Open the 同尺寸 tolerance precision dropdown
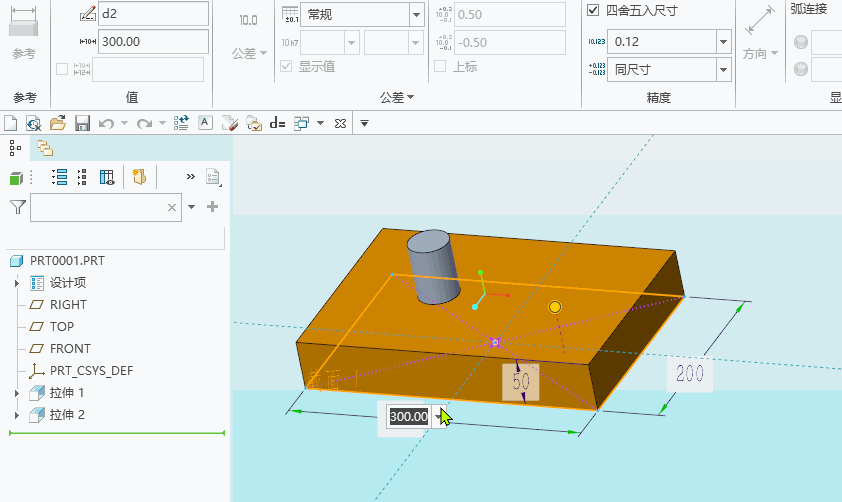 click(723, 70)
